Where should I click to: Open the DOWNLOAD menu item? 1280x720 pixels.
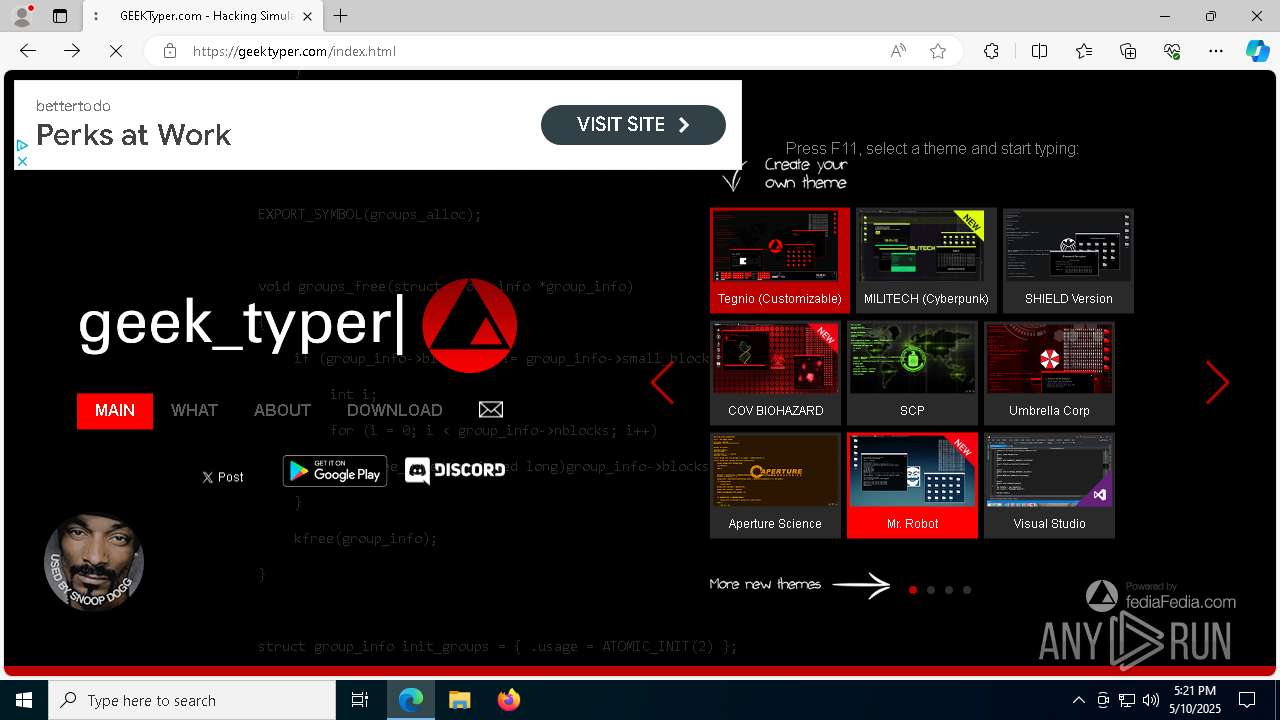394,411
